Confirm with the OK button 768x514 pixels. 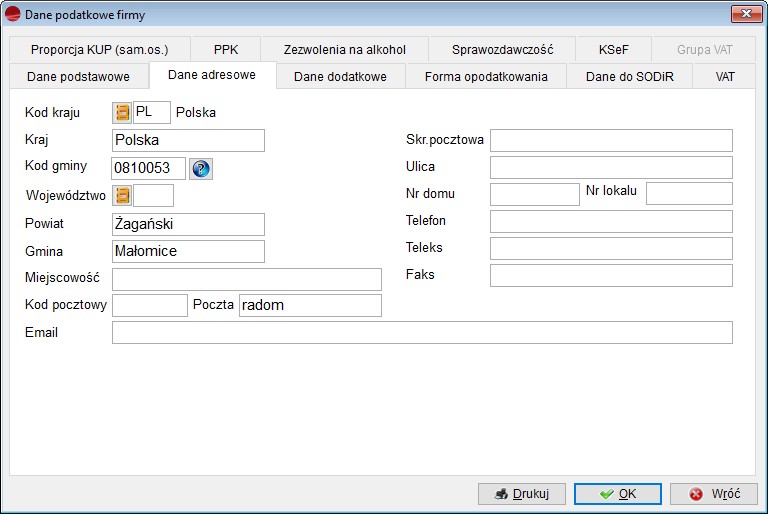[617, 494]
